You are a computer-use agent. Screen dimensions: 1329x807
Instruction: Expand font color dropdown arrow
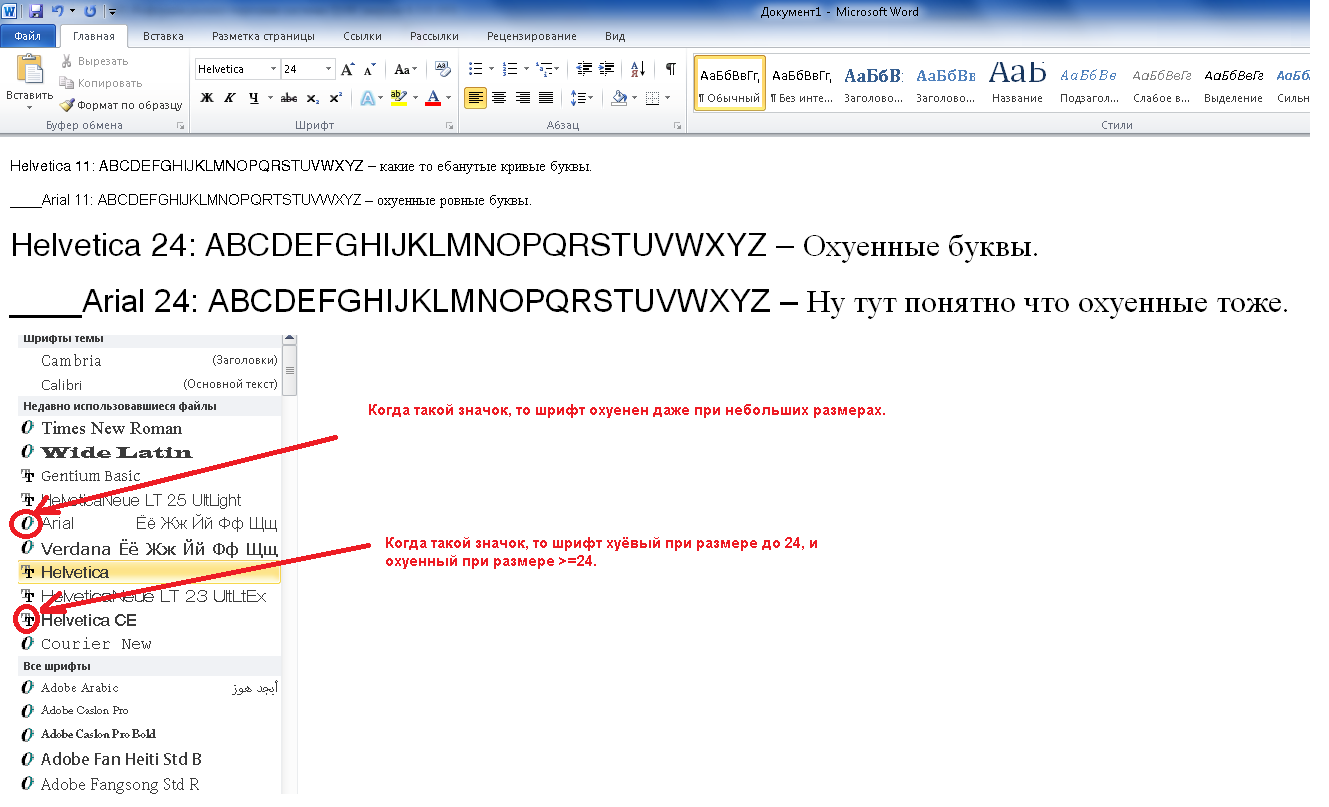pyautogui.click(x=448, y=98)
